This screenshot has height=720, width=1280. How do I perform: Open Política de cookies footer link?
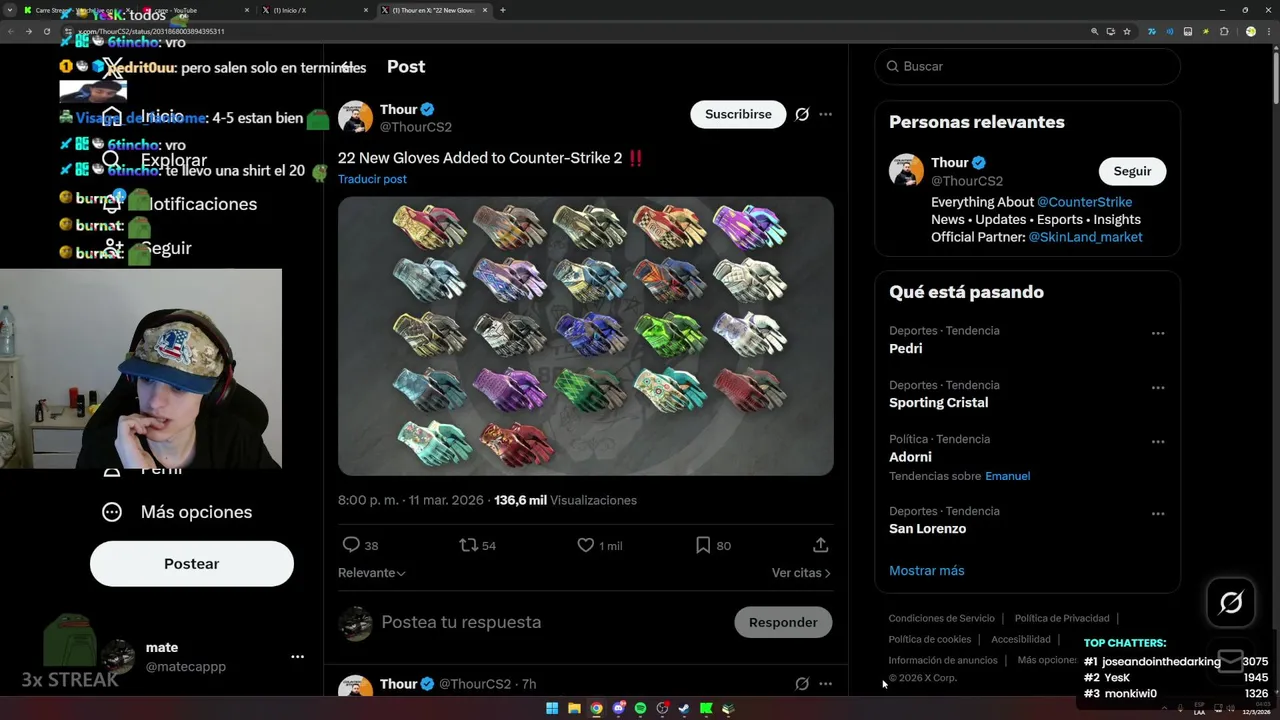[929, 639]
